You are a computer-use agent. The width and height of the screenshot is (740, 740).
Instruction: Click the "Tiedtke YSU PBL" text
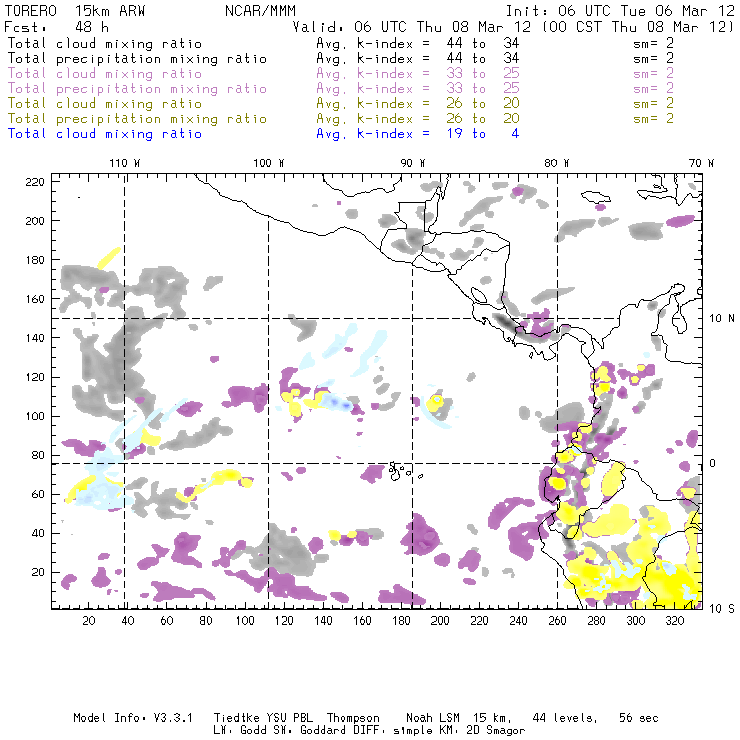263,718
